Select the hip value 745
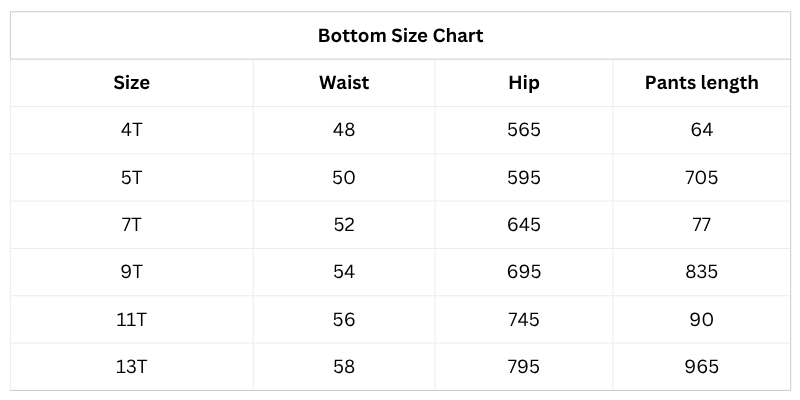800x400 pixels. tap(523, 320)
